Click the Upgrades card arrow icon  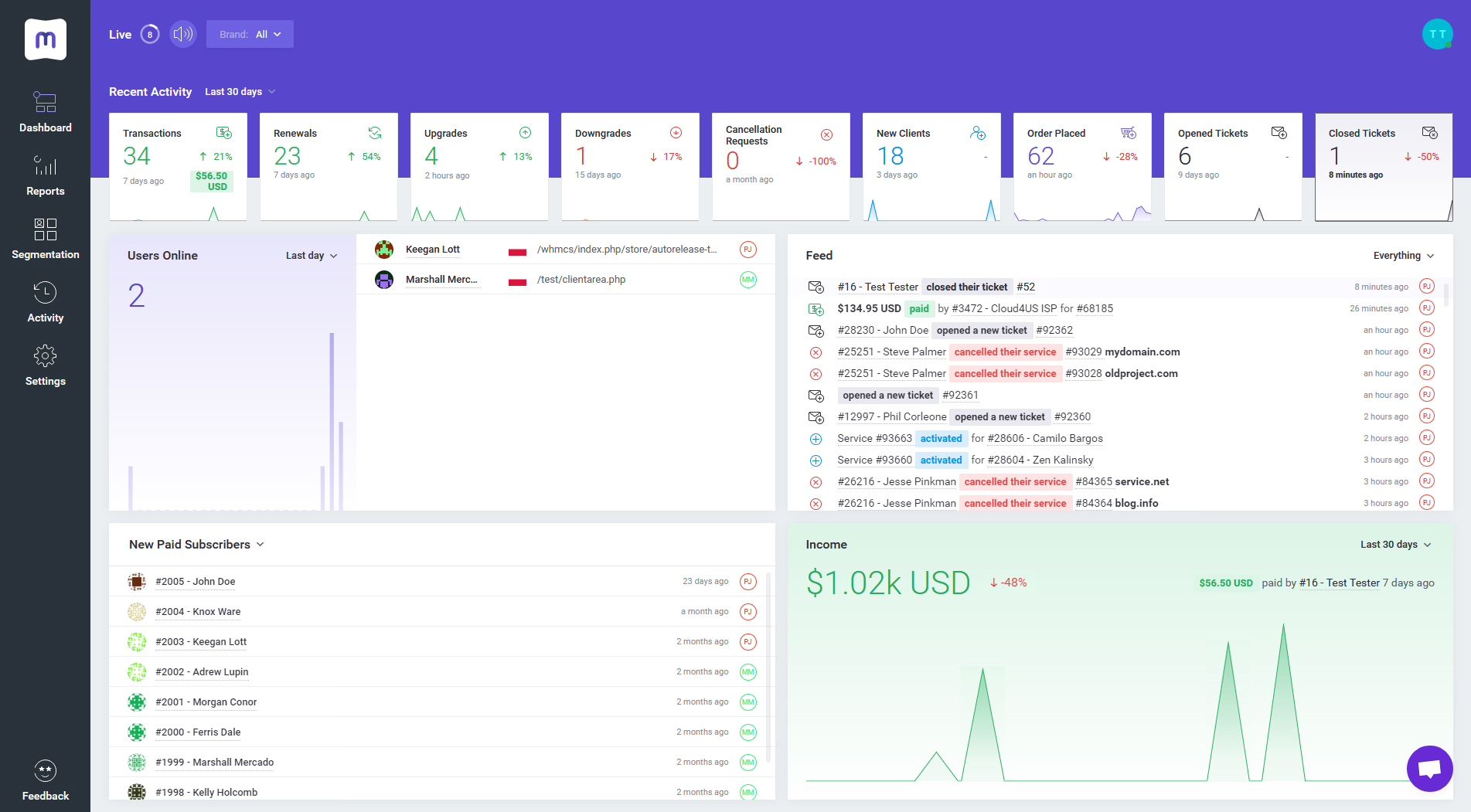click(525, 133)
